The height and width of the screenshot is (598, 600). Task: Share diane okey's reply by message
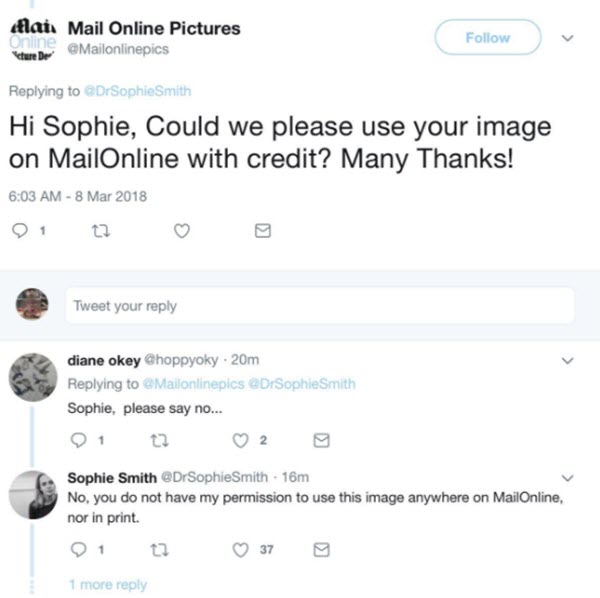pos(320,439)
